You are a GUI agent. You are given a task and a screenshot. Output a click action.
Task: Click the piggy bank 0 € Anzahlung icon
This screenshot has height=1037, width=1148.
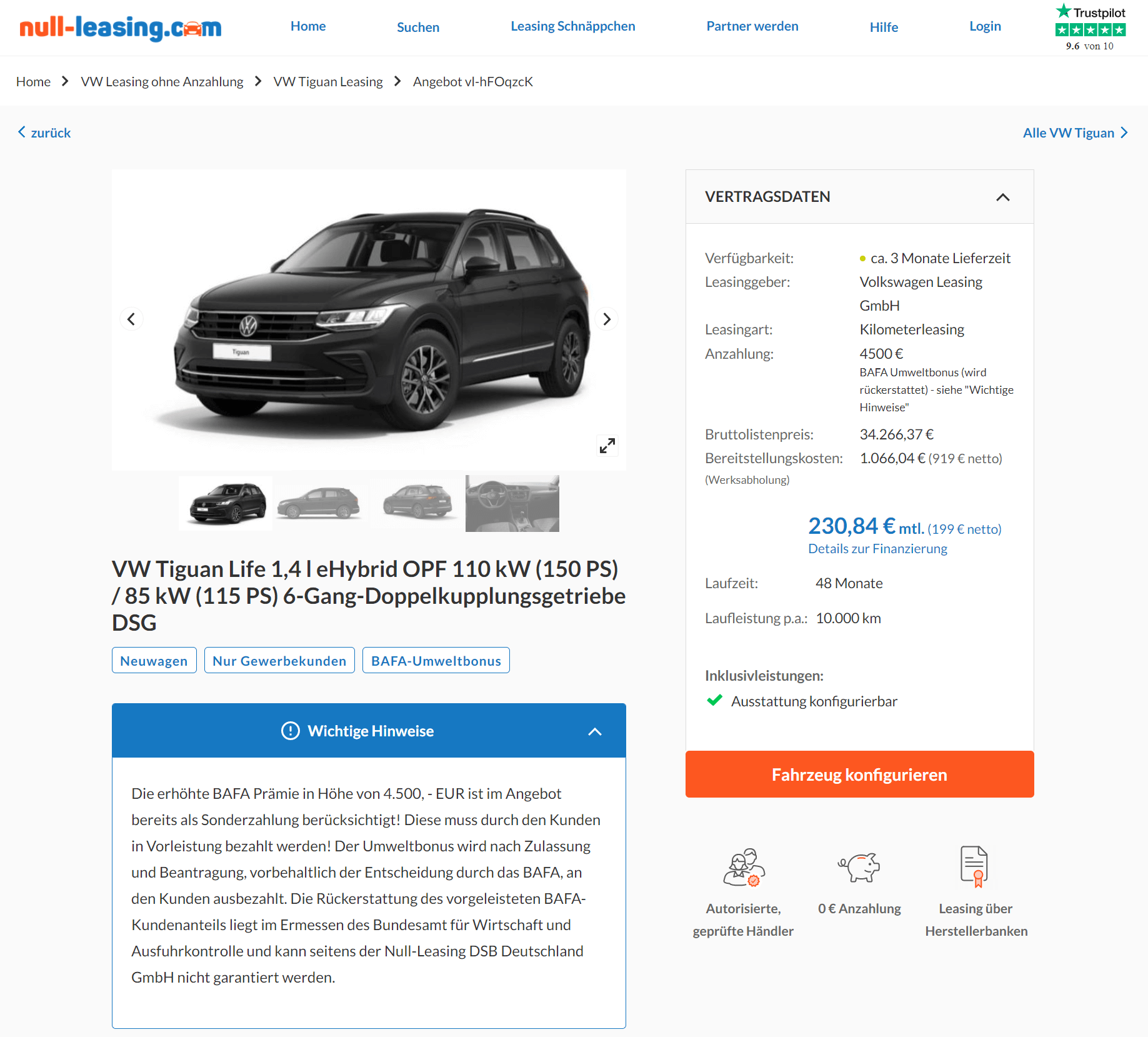pyautogui.click(x=859, y=867)
